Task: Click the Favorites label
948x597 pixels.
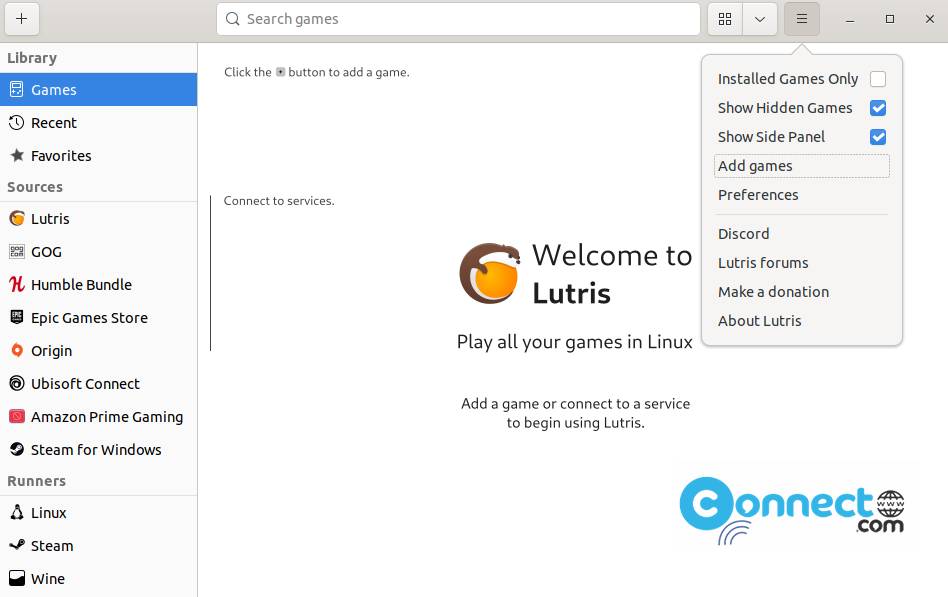Action: point(61,155)
